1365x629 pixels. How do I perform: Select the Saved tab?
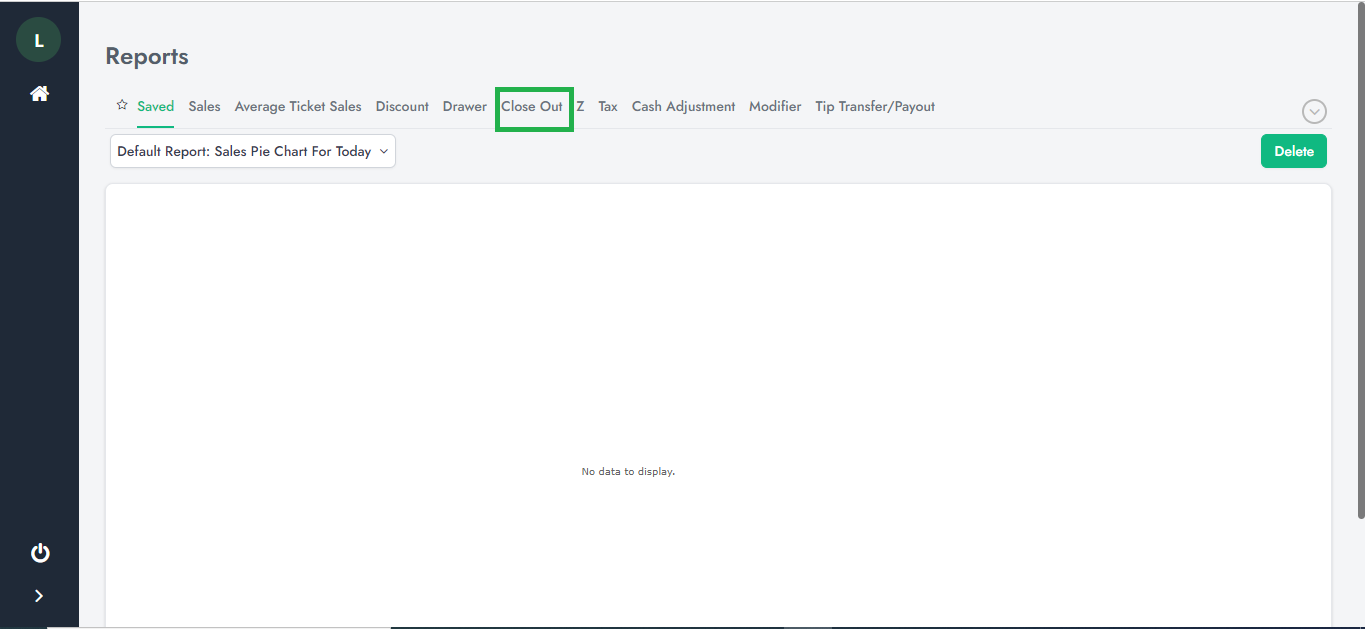(156, 107)
